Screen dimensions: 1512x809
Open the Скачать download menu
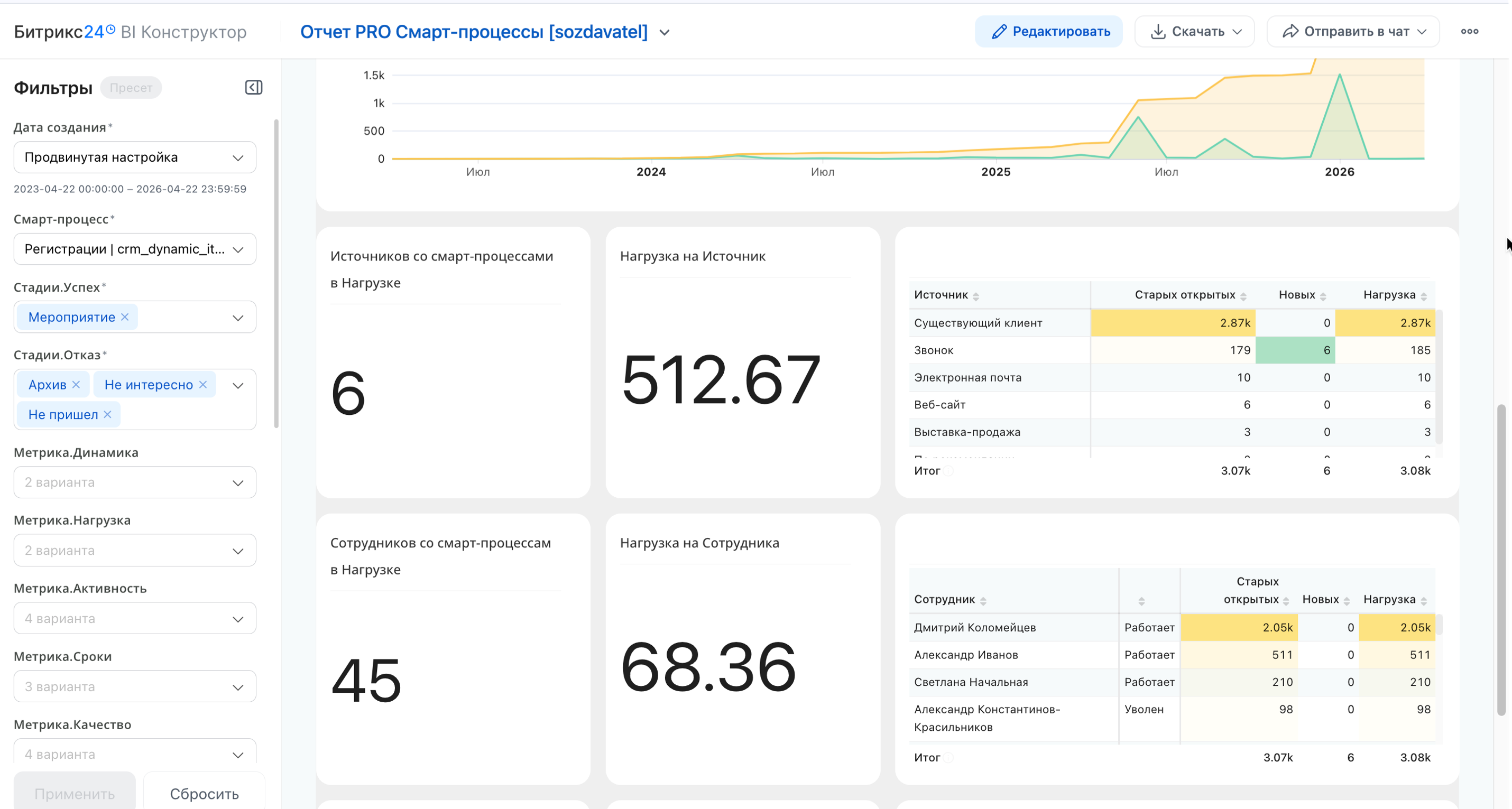[x=1194, y=32]
